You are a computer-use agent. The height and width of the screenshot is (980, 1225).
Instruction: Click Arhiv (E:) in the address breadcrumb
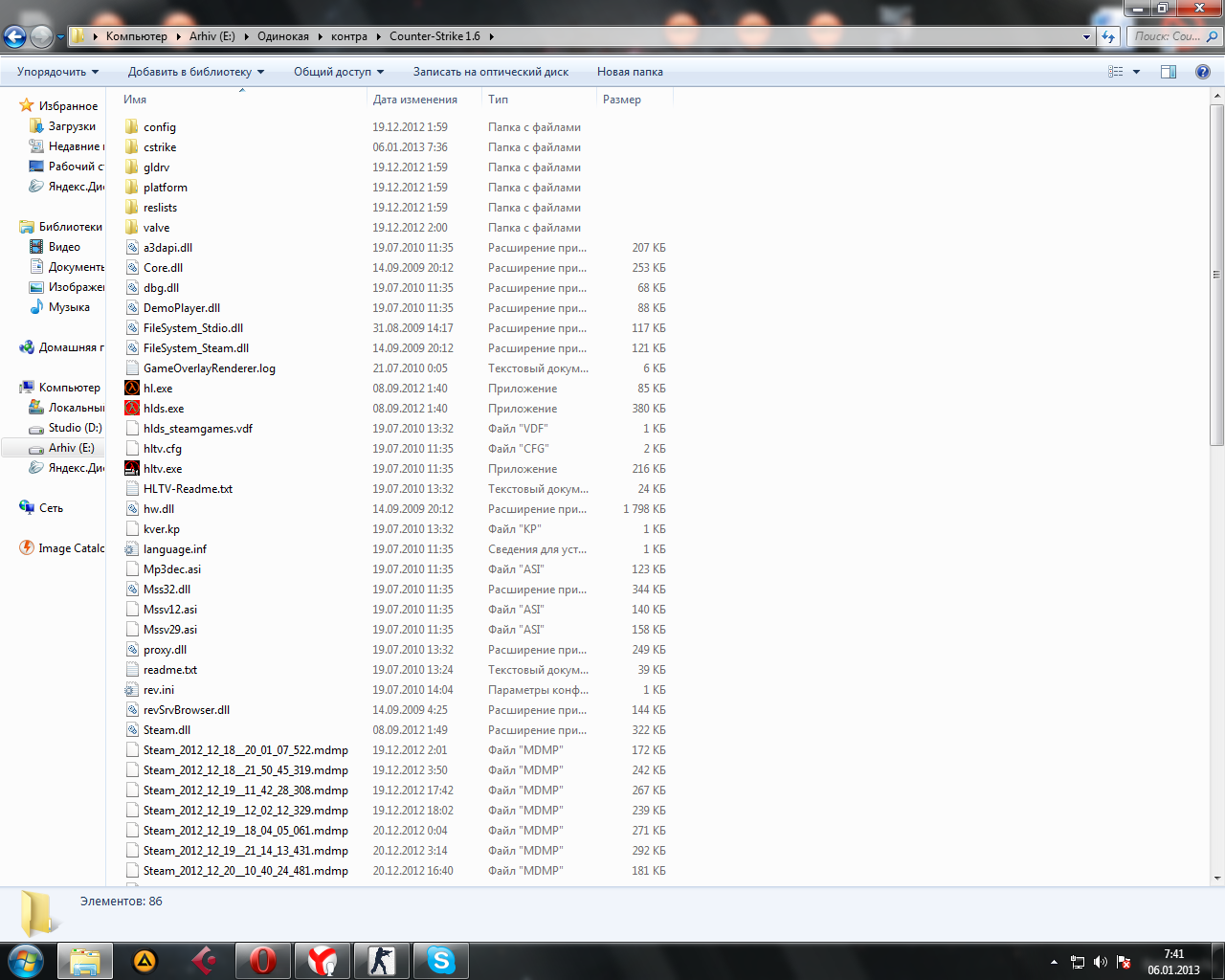click(212, 36)
